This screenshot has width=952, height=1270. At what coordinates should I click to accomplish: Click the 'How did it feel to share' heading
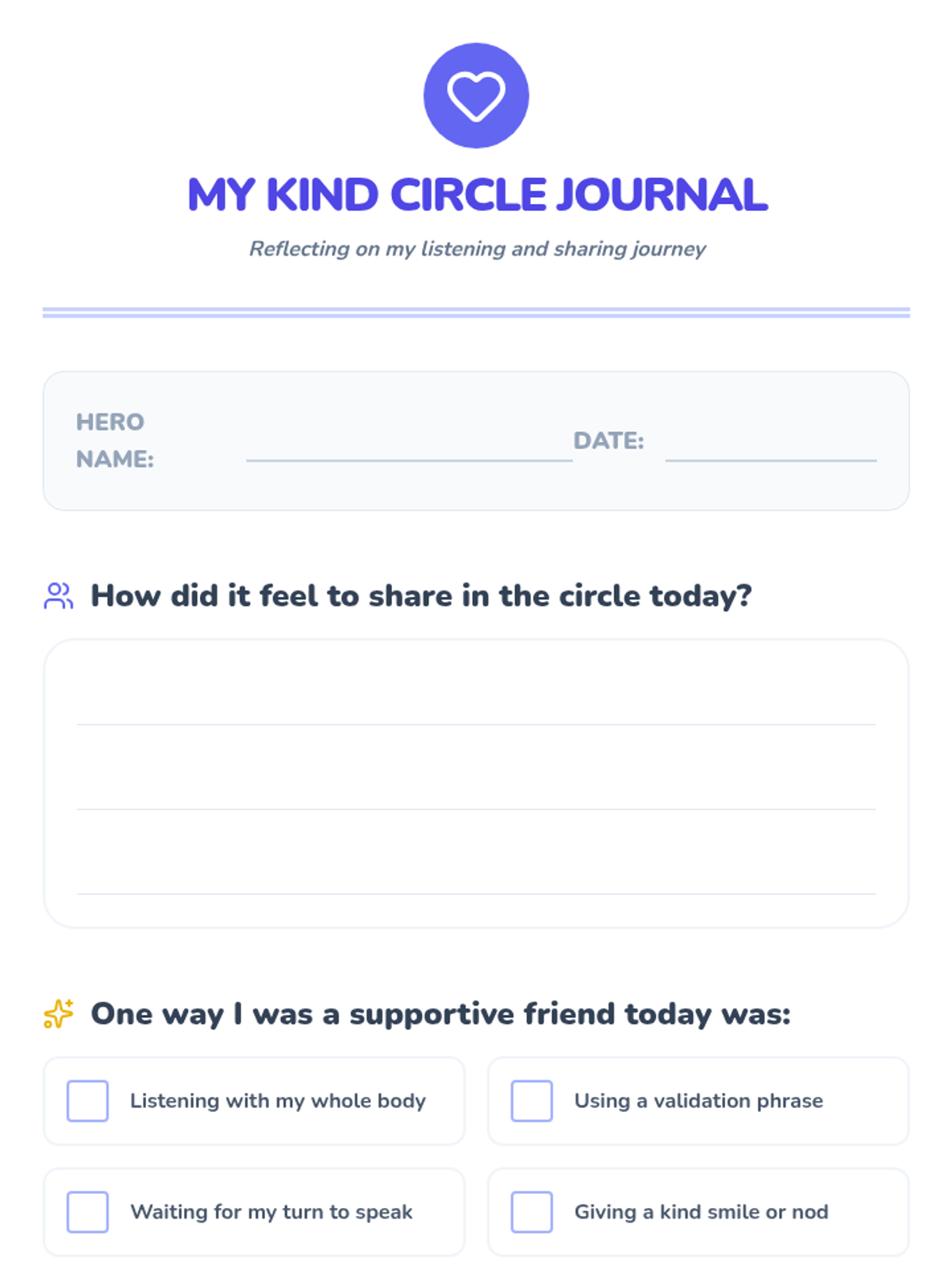tap(420, 596)
